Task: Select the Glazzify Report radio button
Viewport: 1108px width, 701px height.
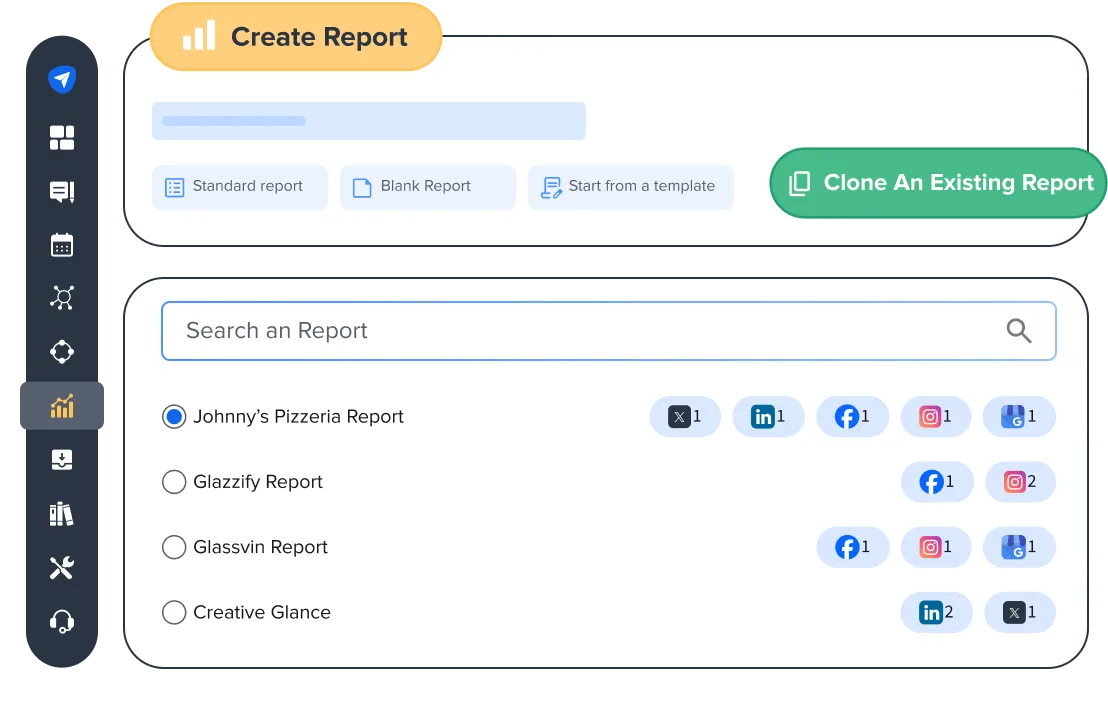Action: [x=174, y=481]
